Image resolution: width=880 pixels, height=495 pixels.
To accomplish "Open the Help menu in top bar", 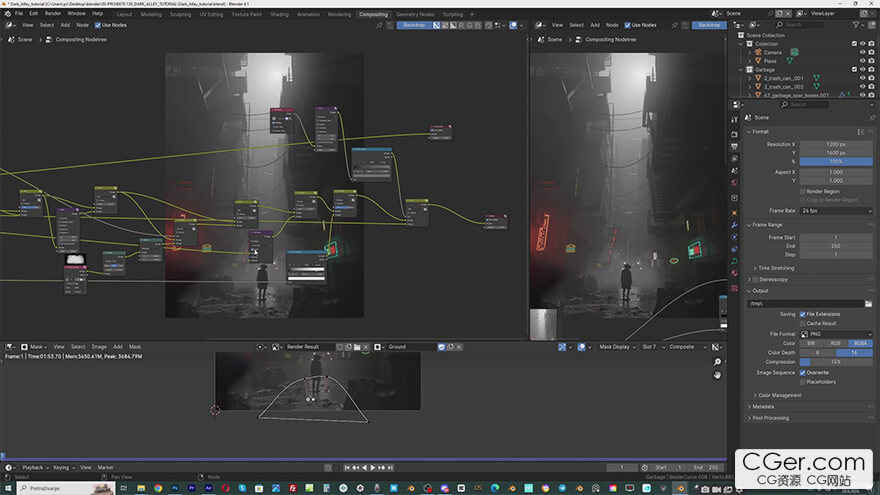I will pyautogui.click(x=97, y=13).
